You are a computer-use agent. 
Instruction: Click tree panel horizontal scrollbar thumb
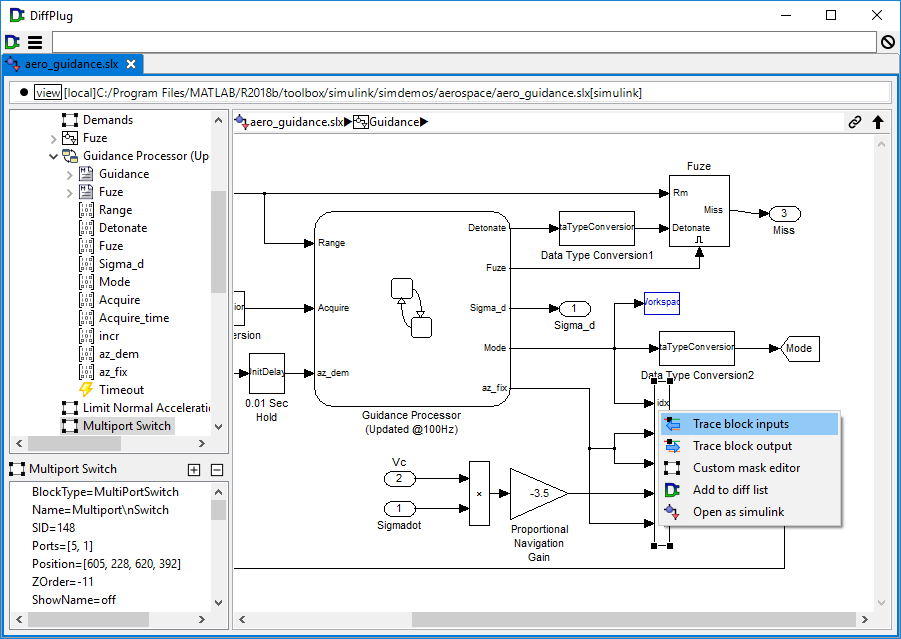(74, 444)
